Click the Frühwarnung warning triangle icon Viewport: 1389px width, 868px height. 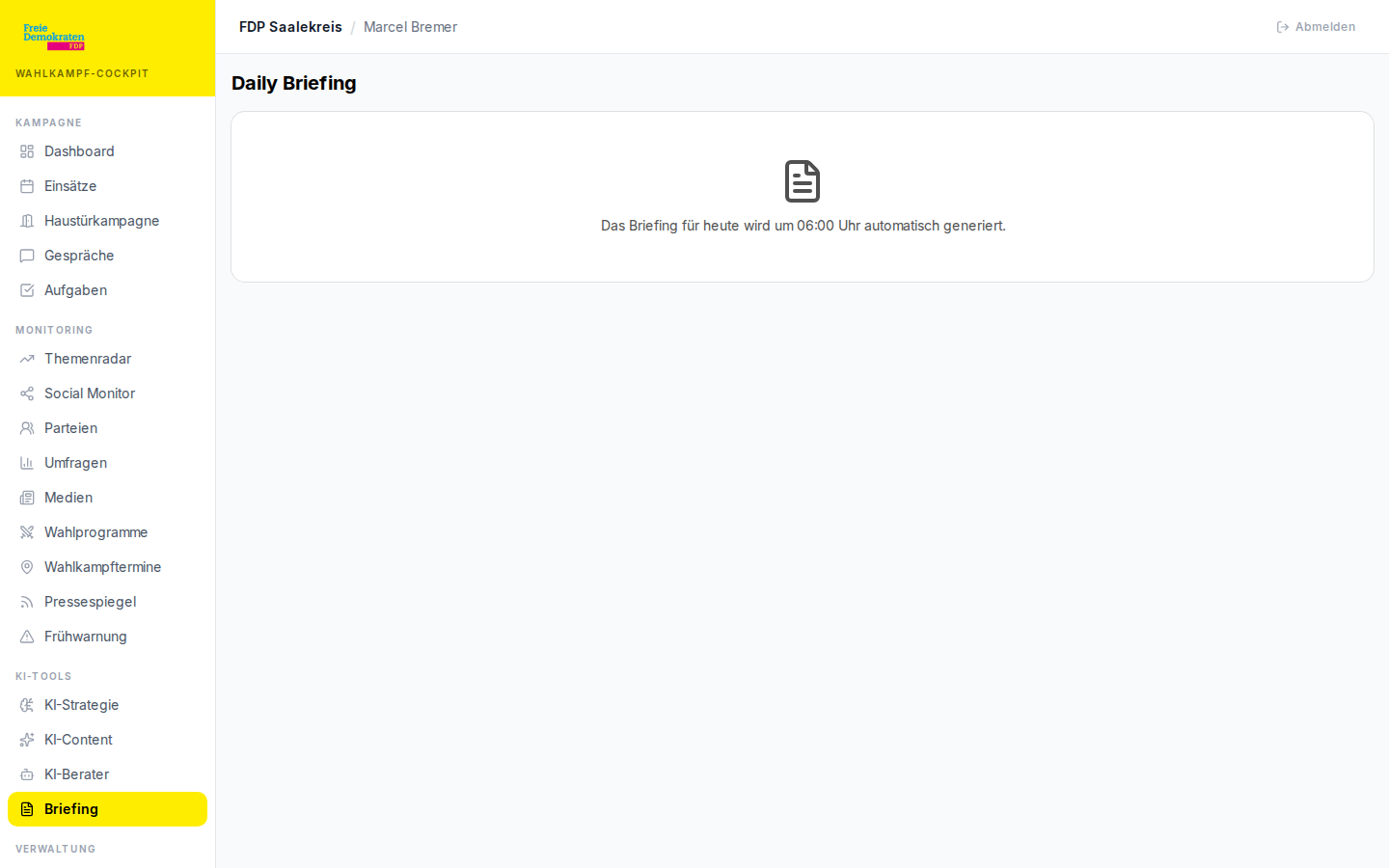point(27,637)
